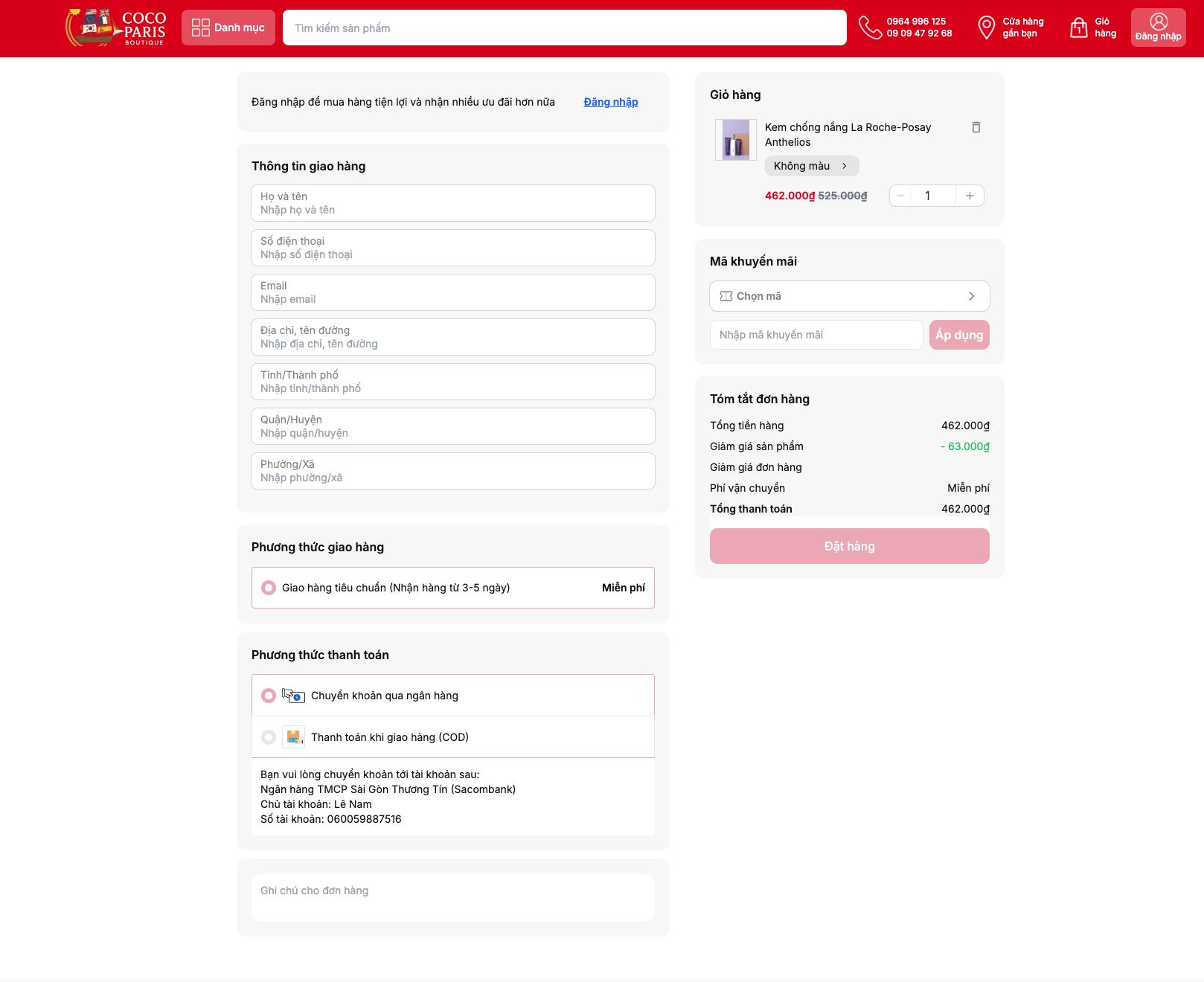Click the Đặt hàng button
This screenshot has width=1204, height=982.
850,546
